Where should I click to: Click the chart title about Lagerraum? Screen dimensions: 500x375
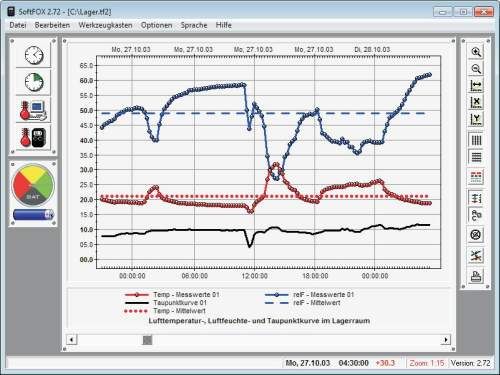pyautogui.click(x=259, y=321)
